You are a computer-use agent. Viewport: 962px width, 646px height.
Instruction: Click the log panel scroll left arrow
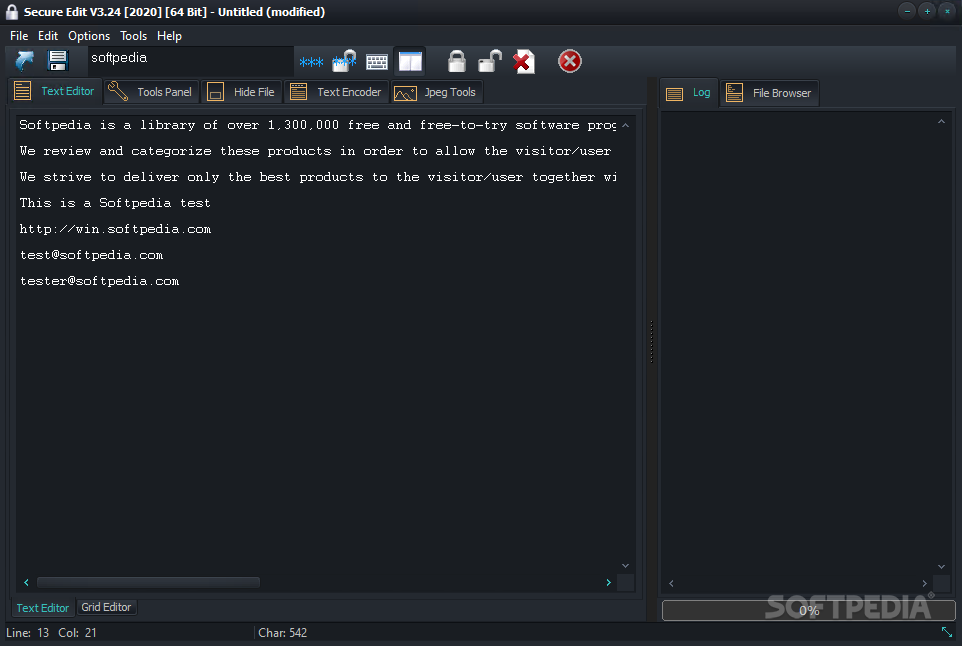[671, 583]
